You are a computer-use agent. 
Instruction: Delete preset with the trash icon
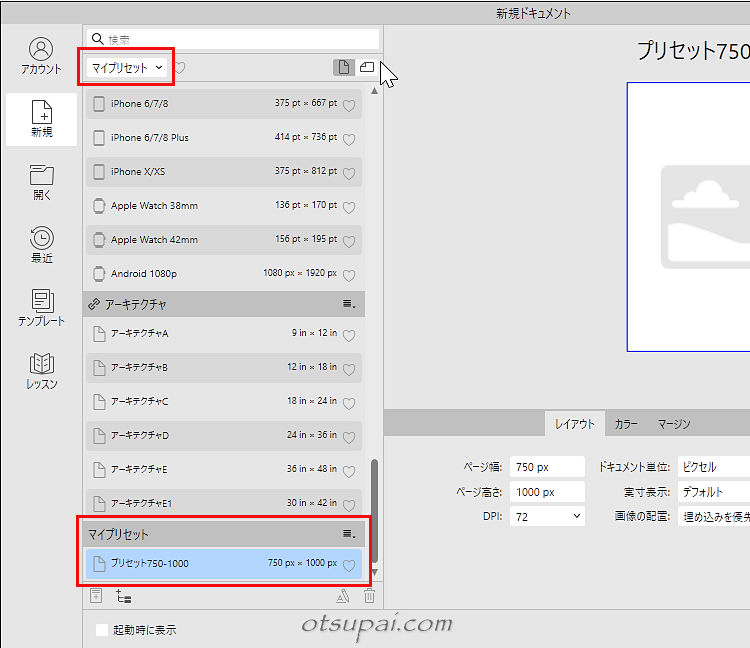[369, 596]
